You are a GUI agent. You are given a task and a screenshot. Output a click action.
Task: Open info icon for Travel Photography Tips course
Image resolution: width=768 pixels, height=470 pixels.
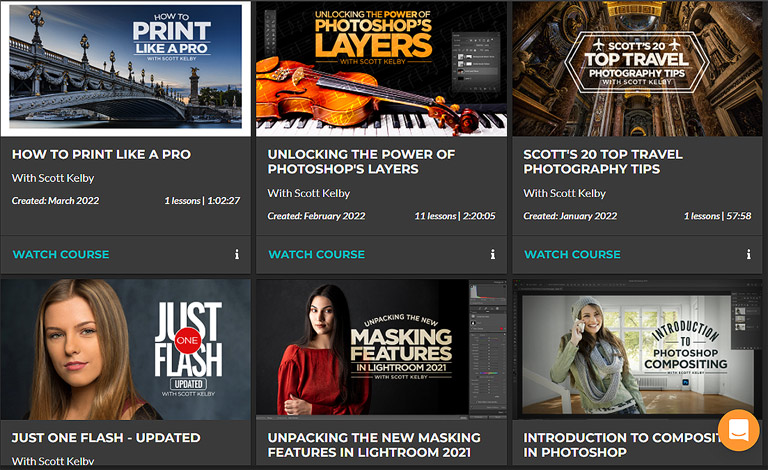(x=748, y=254)
